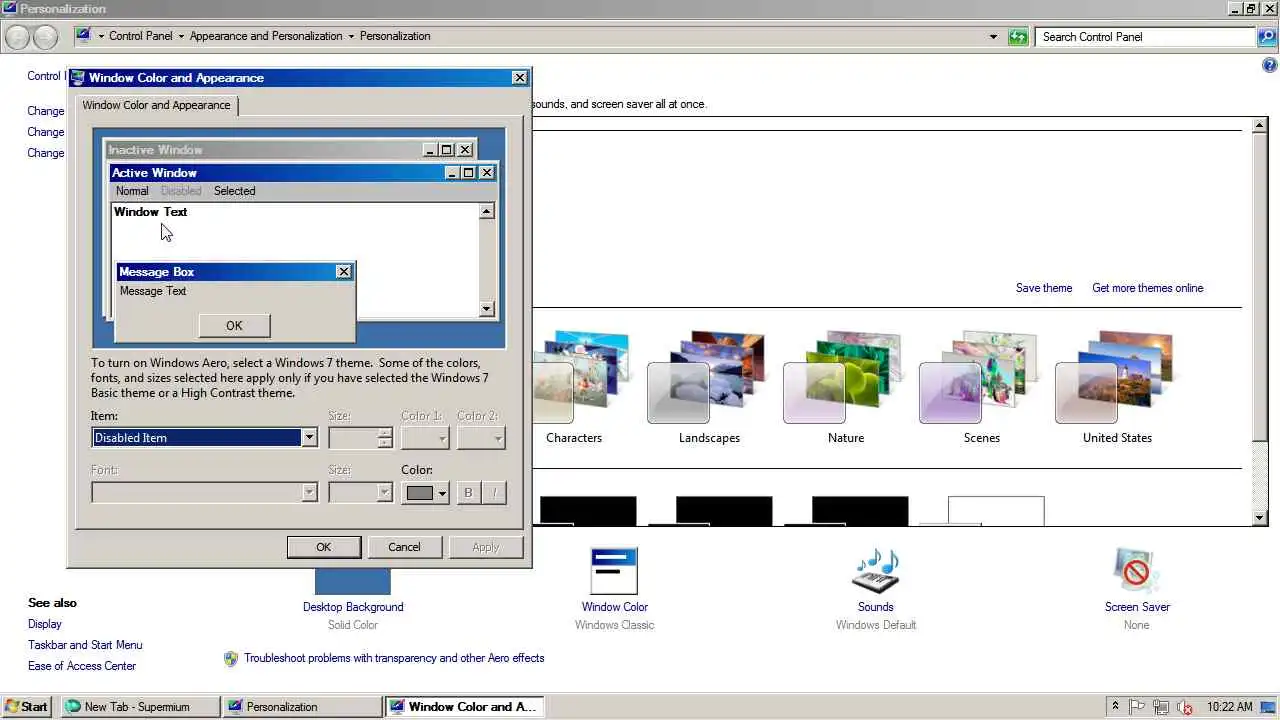This screenshot has height=720, width=1280.
Task: Click theme list scrollbar up arrow
Action: coord(1260,126)
